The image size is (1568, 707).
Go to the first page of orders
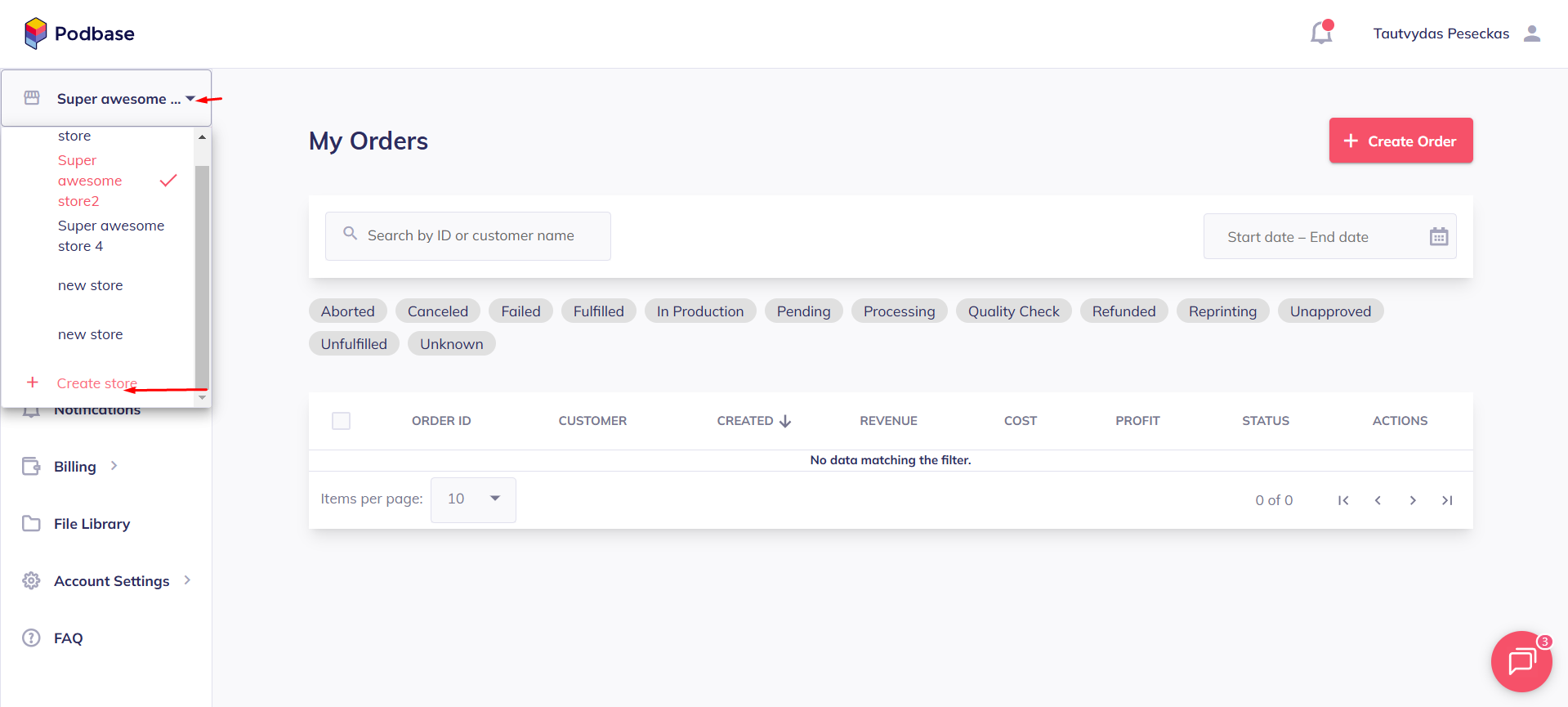point(1343,500)
